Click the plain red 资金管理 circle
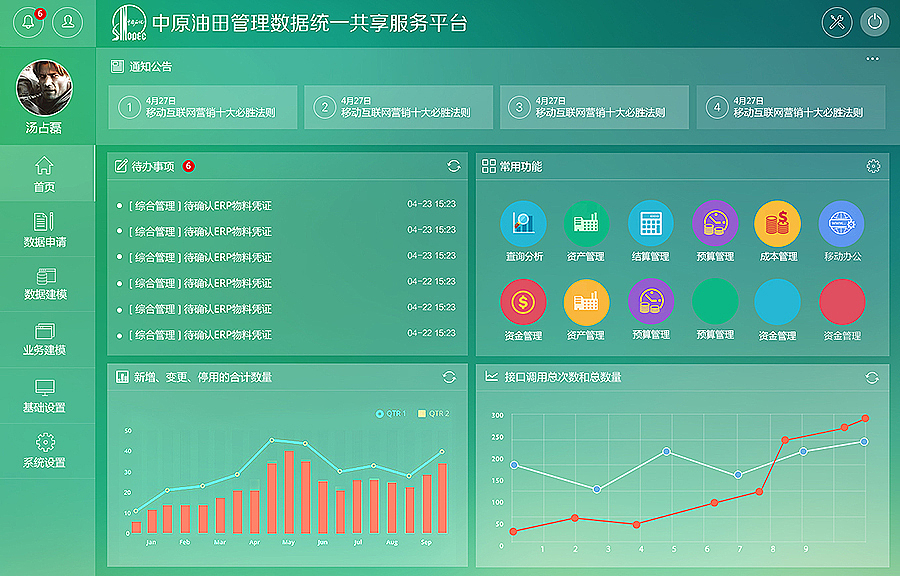 [x=841, y=302]
